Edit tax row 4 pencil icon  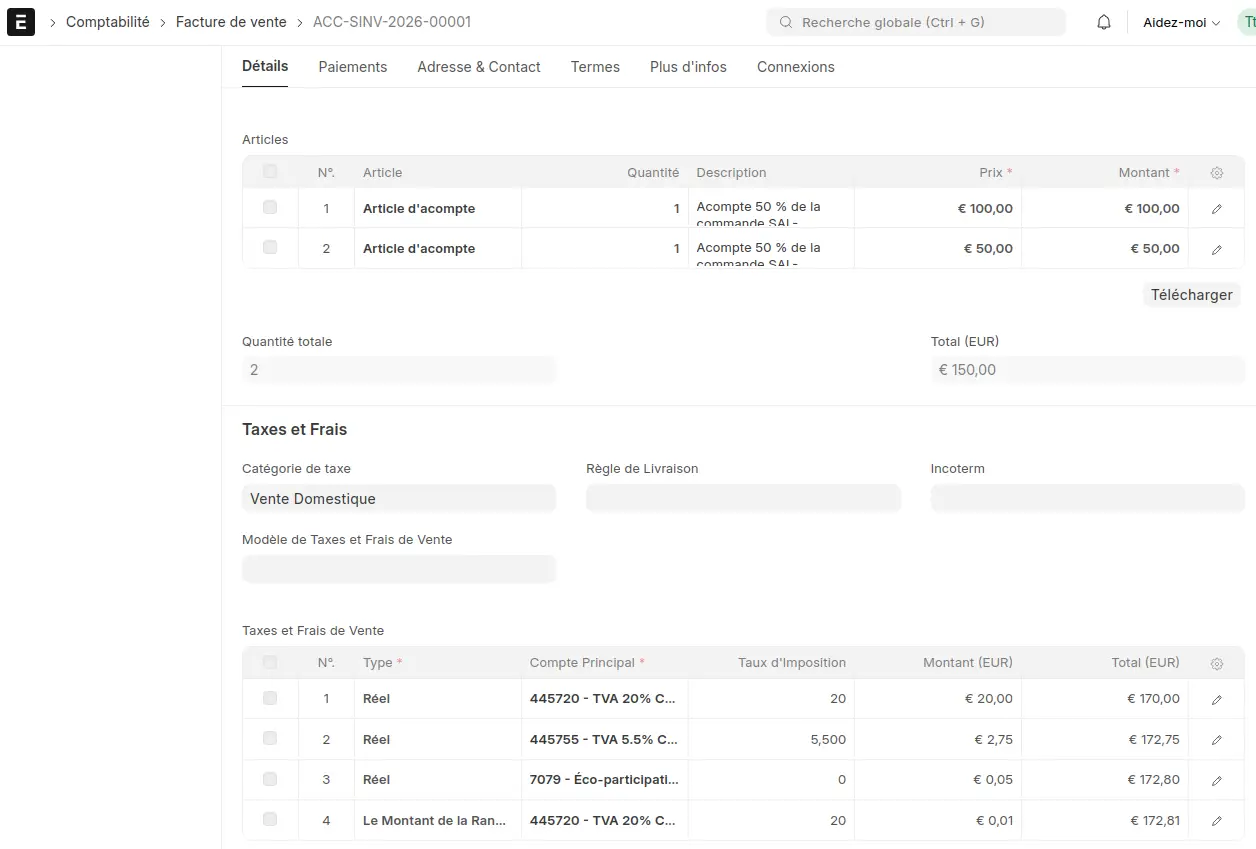coord(1217,821)
